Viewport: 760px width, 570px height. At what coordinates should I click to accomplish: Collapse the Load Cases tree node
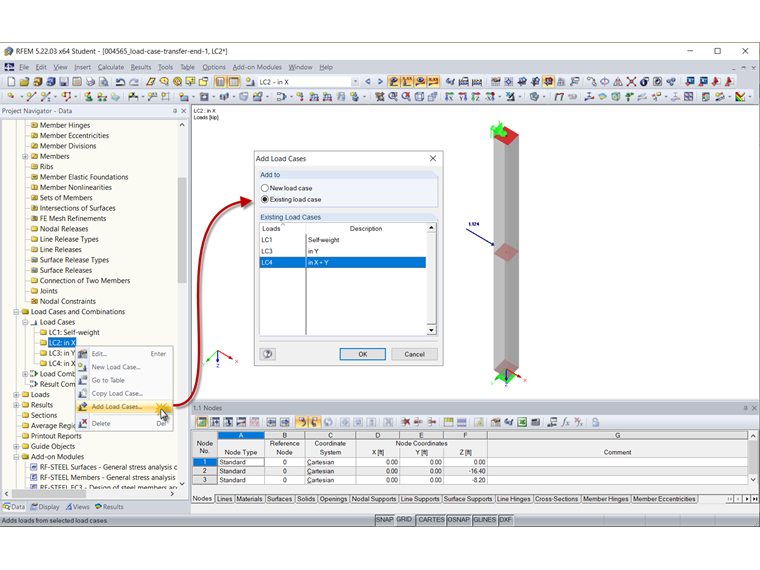pos(25,322)
